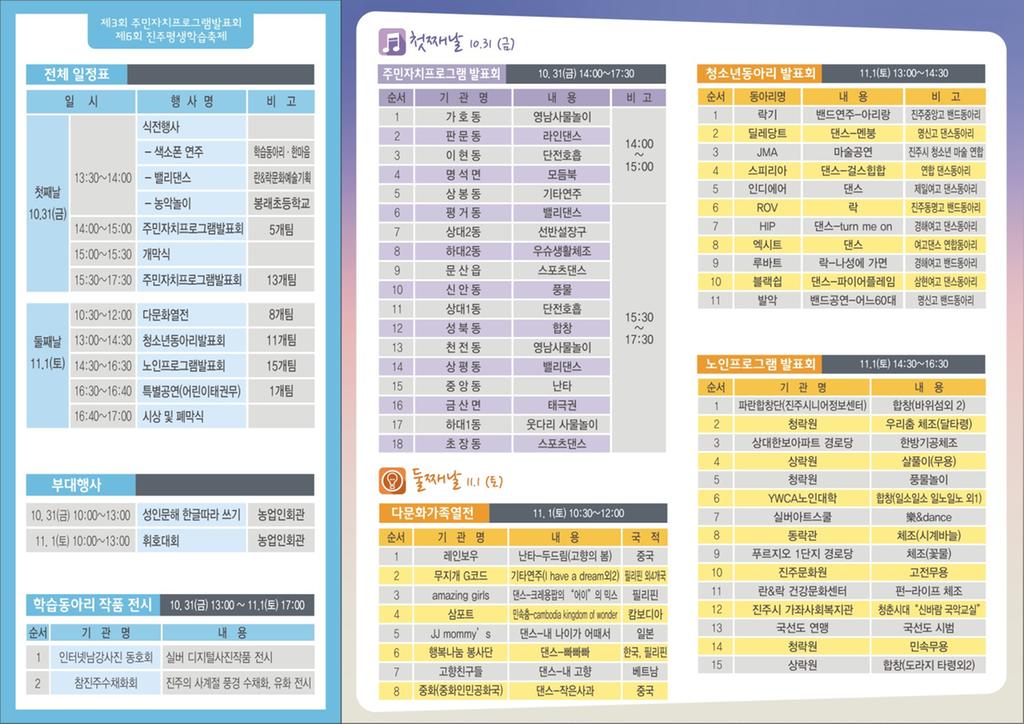Click the 모듬북 content cell
The height and width of the screenshot is (724, 1024).
click(562, 174)
